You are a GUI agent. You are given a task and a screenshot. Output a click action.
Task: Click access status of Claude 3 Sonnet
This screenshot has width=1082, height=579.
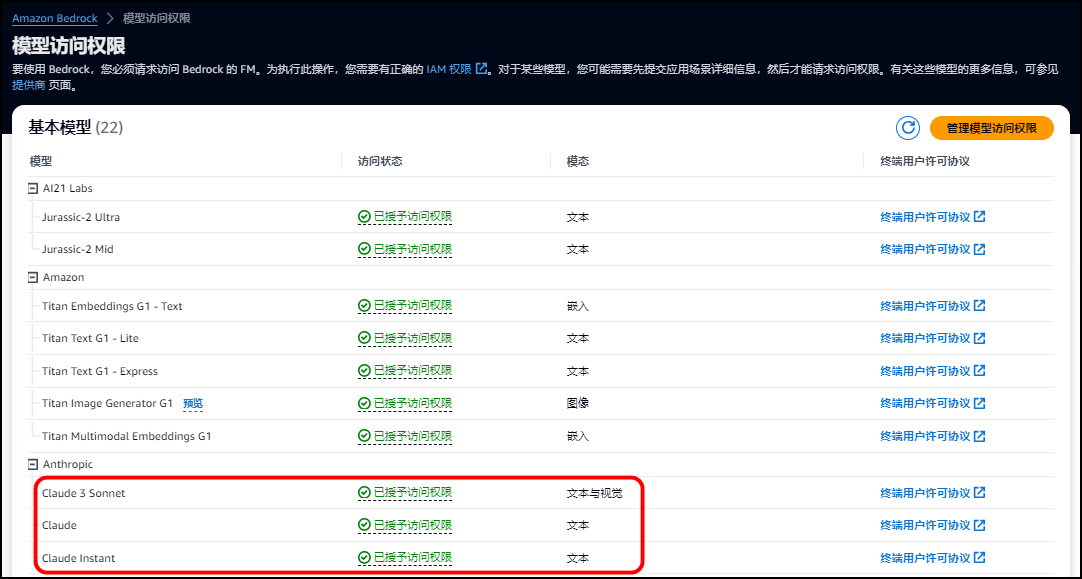click(405, 493)
